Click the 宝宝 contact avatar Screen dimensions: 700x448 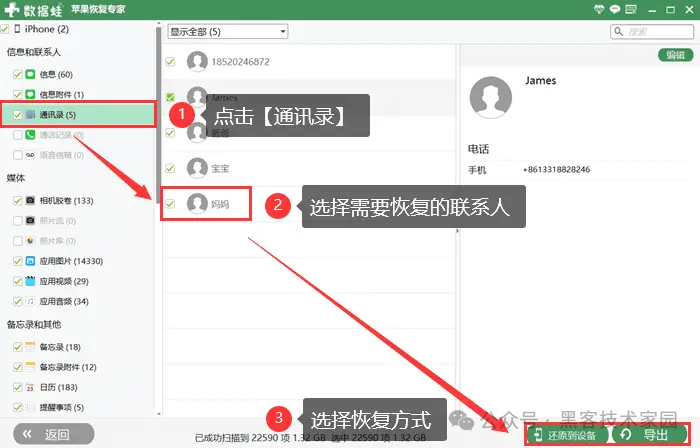click(197, 168)
